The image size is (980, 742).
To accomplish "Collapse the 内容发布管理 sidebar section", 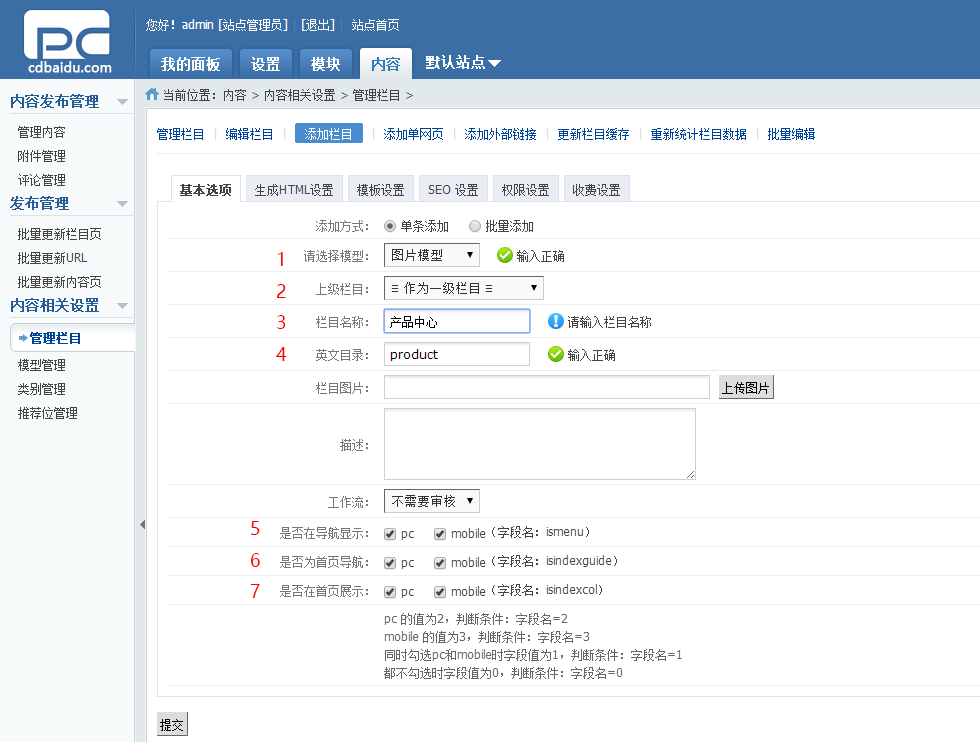I will click(x=122, y=102).
